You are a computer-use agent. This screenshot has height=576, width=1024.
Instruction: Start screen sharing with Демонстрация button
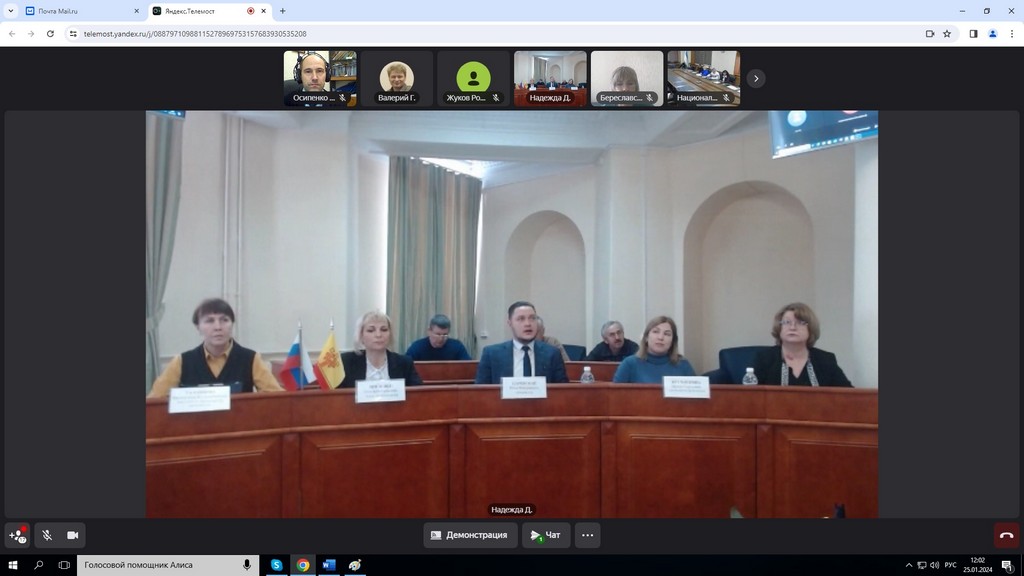[x=470, y=535]
